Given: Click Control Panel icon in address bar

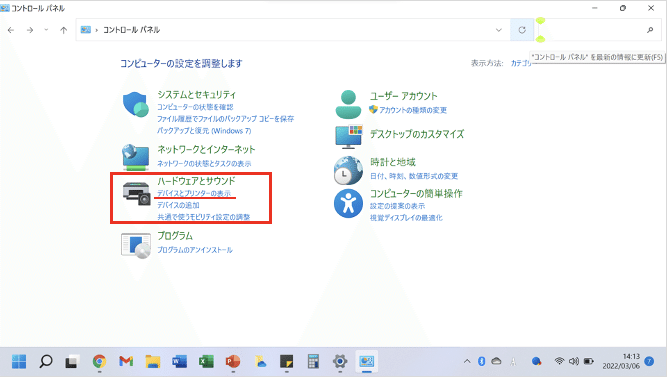Looking at the screenshot, I should coord(86,30).
